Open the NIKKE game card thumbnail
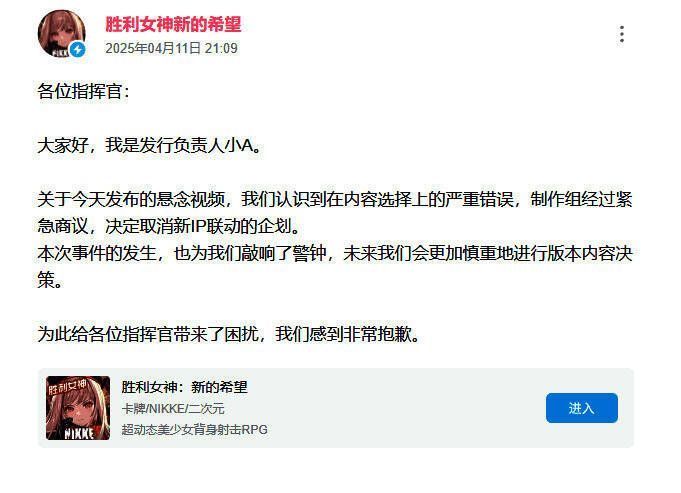Image resolution: width=681 pixels, height=493 pixels. pyautogui.click(x=78, y=408)
